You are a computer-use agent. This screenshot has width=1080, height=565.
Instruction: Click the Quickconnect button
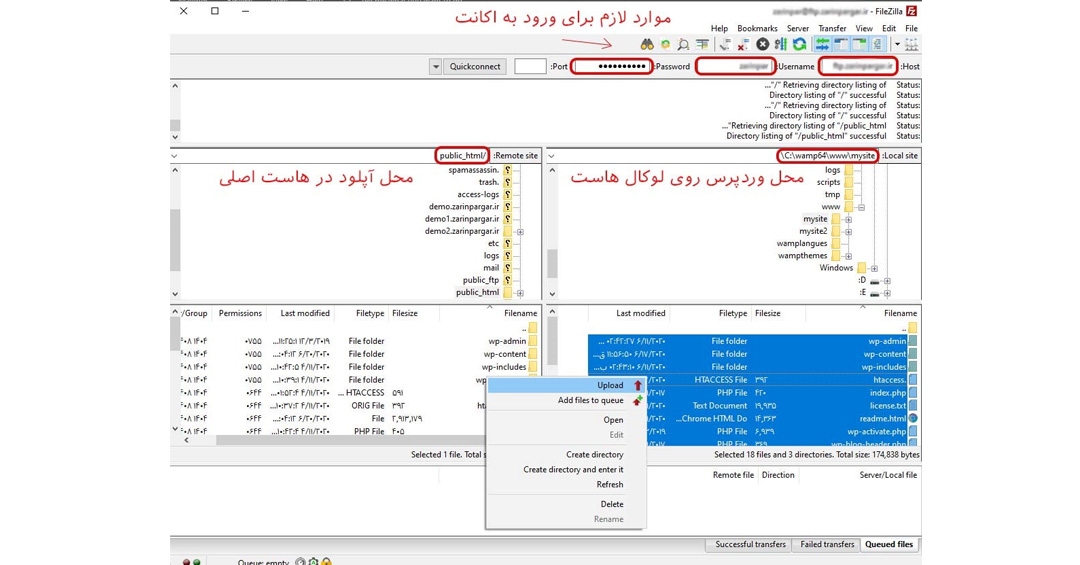pos(475,67)
